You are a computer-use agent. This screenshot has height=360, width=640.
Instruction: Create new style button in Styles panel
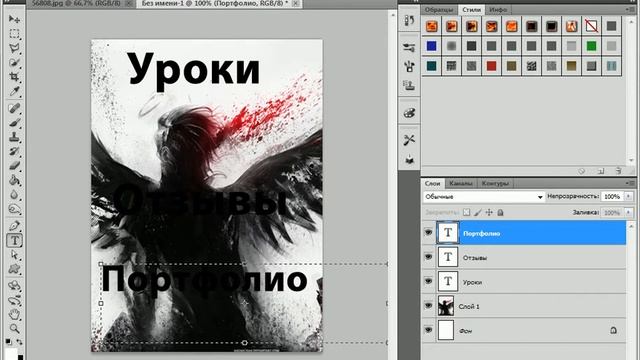(601, 171)
